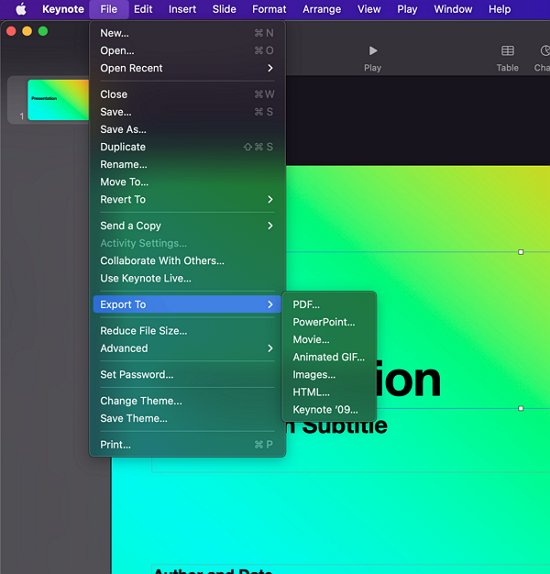Select Save... in the File menu
The image size is (550, 574).
pos(187,112)
